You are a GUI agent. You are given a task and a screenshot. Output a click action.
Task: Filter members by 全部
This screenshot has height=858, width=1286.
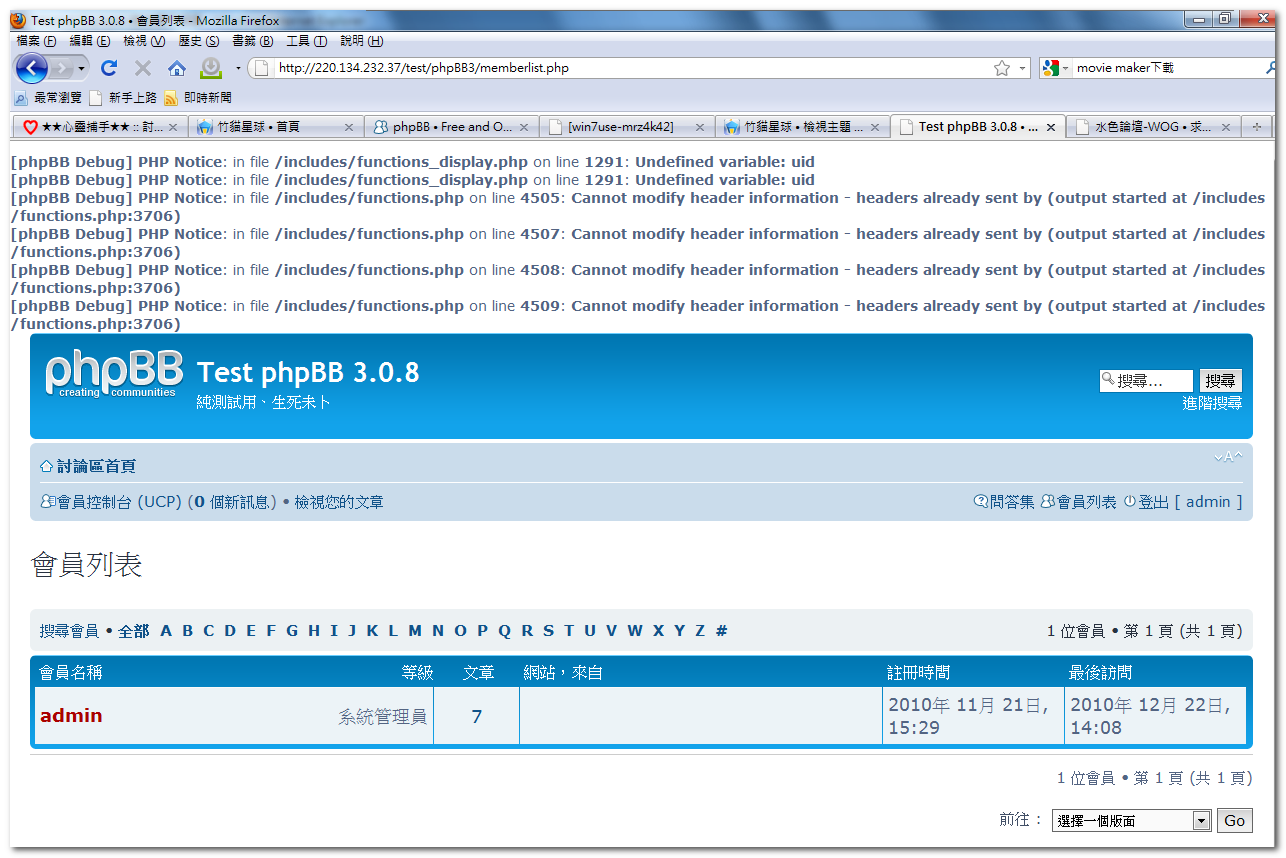click(134, 631)
